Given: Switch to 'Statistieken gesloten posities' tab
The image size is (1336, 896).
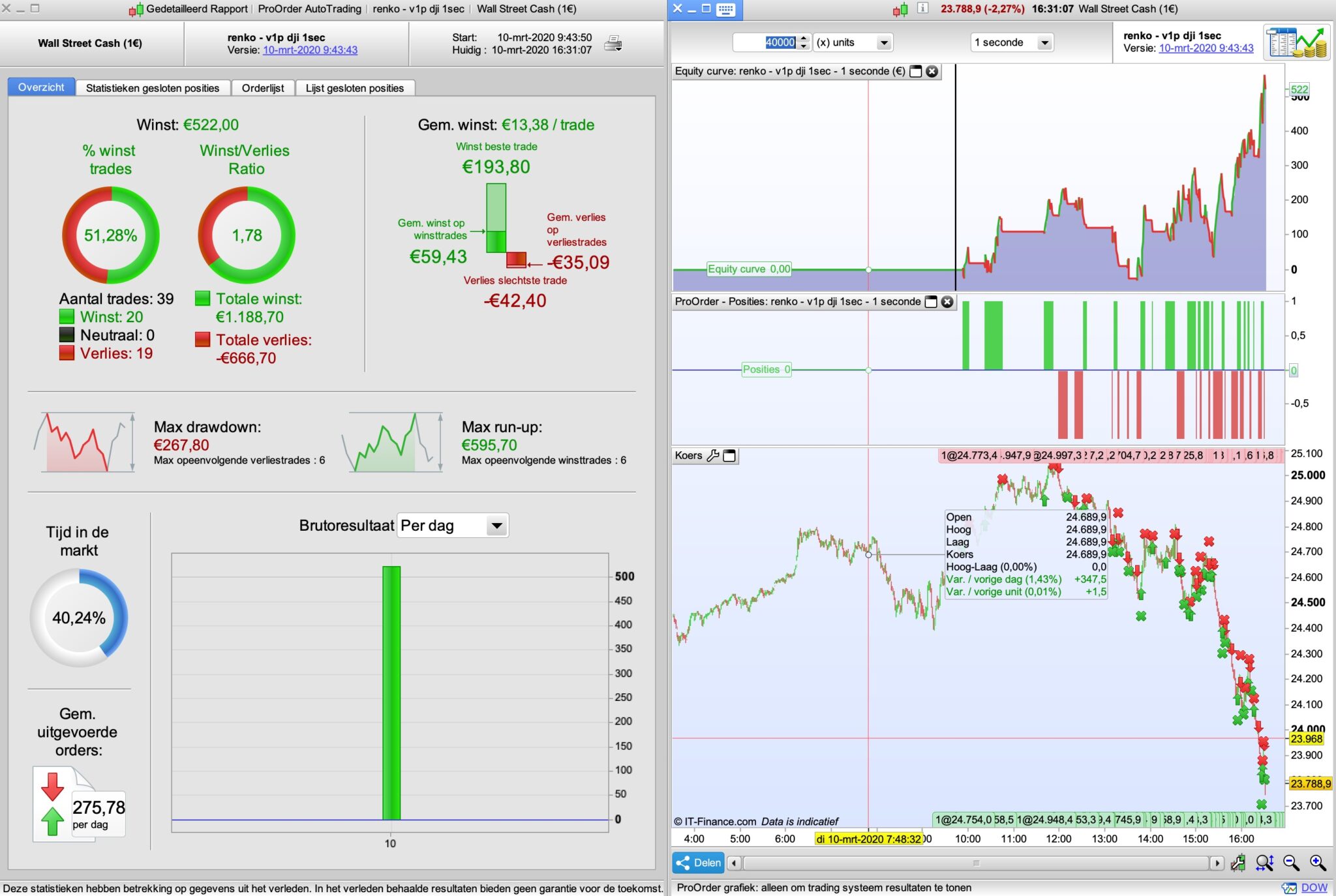Looking at the screenshot, I should (153, 88).
